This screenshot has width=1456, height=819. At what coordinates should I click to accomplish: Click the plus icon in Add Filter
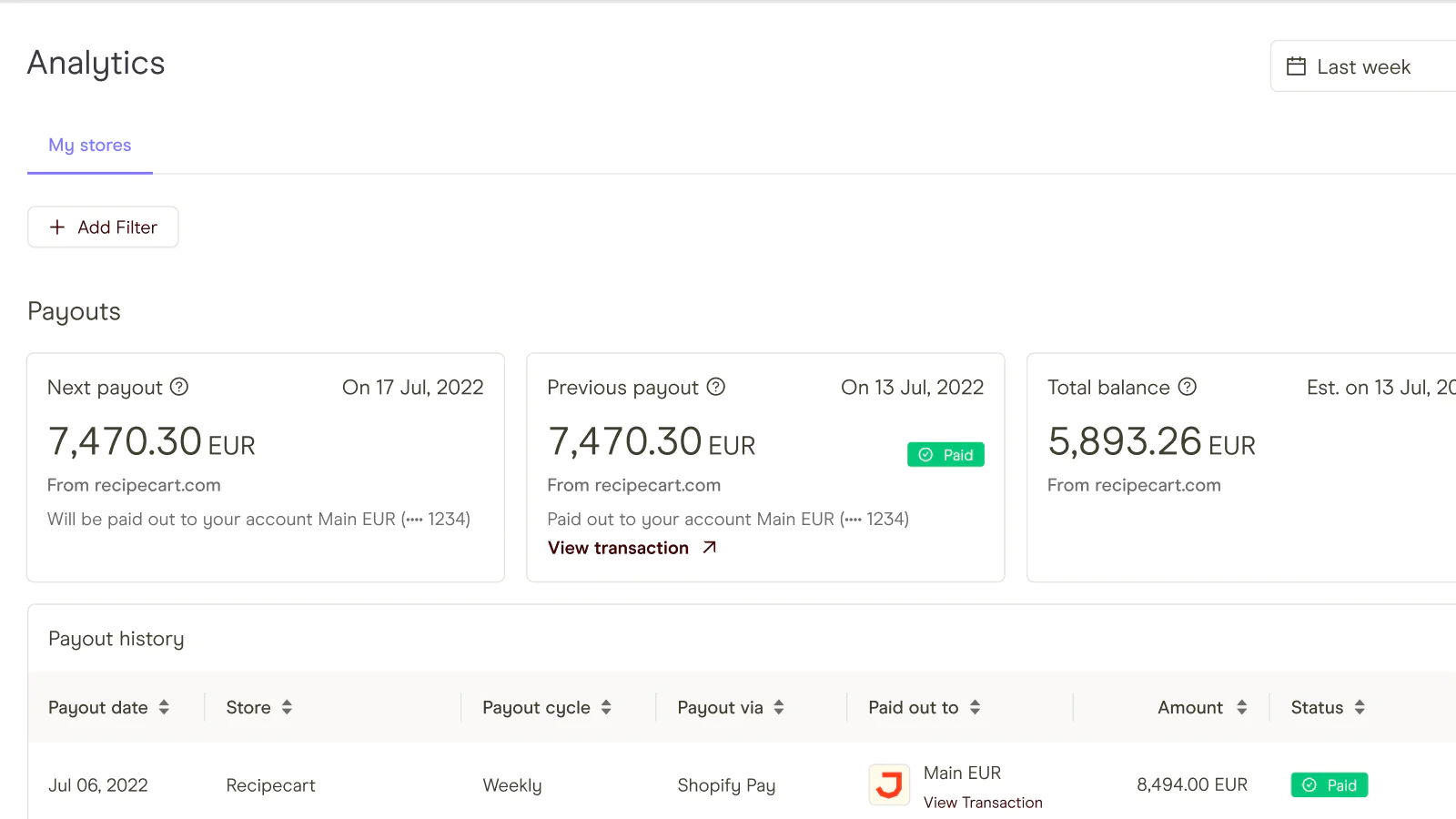tap(57, 227)
